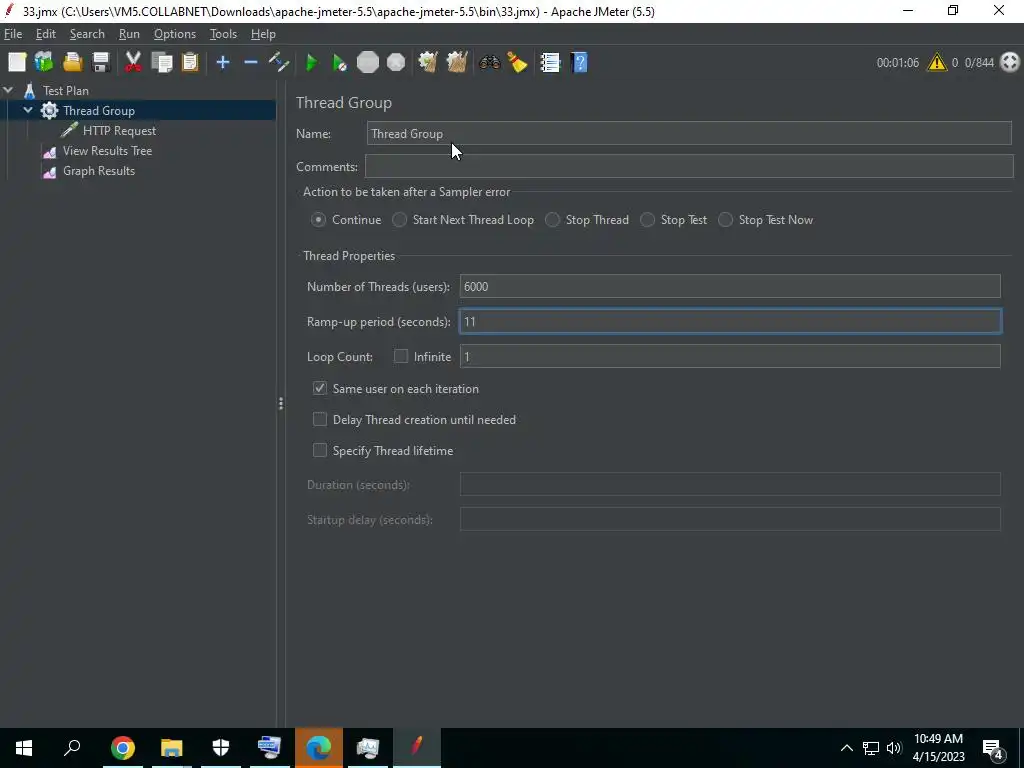1024x768 pixels.
Task: Click Start no pauses icon
Action: pyautogui.click(x=339, y=62)
